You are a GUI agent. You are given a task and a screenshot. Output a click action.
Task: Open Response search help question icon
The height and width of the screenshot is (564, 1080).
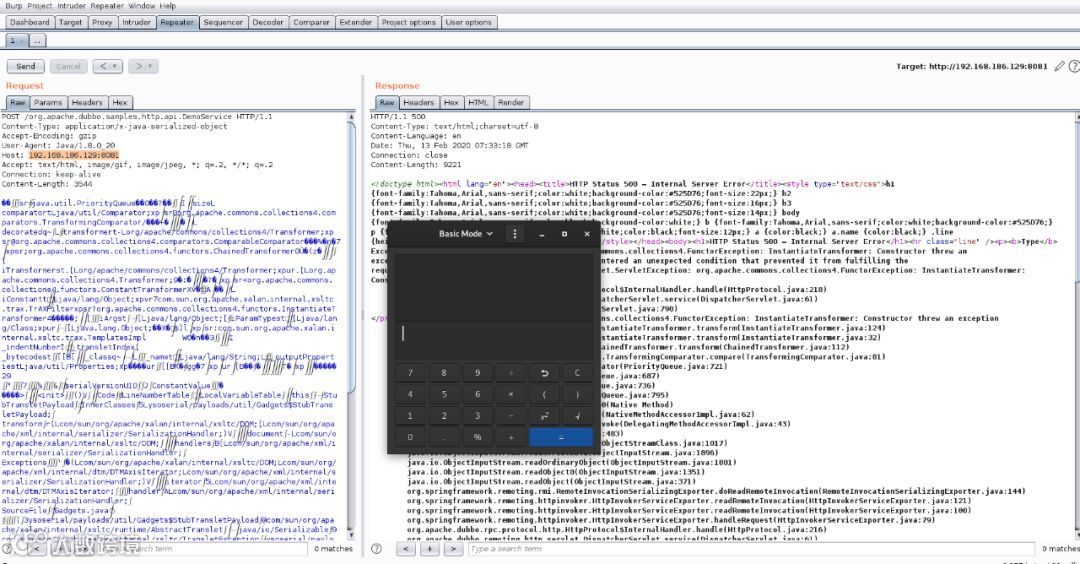click(x=376, y=548)
